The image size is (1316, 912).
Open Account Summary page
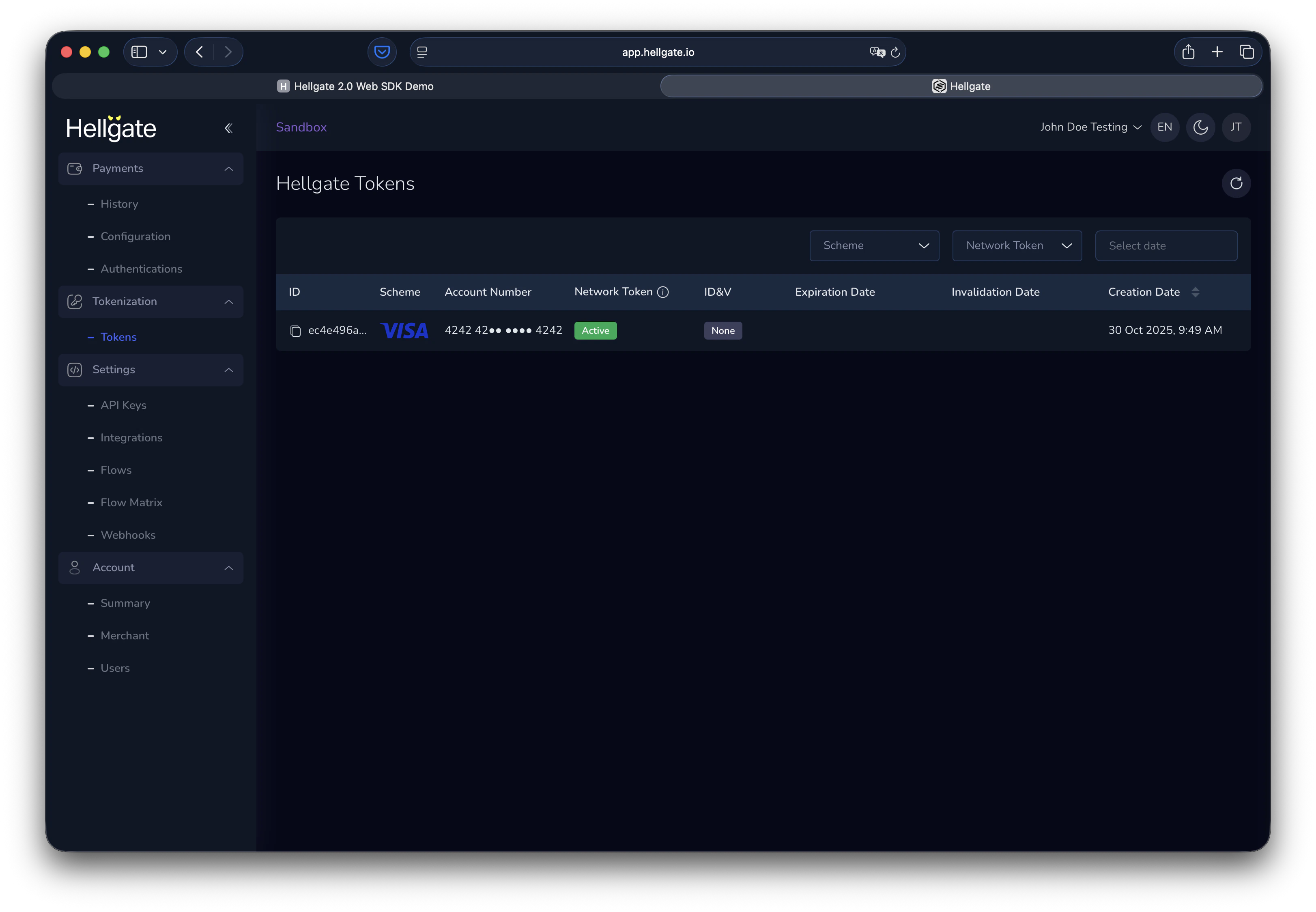click(x=125, y=603)
